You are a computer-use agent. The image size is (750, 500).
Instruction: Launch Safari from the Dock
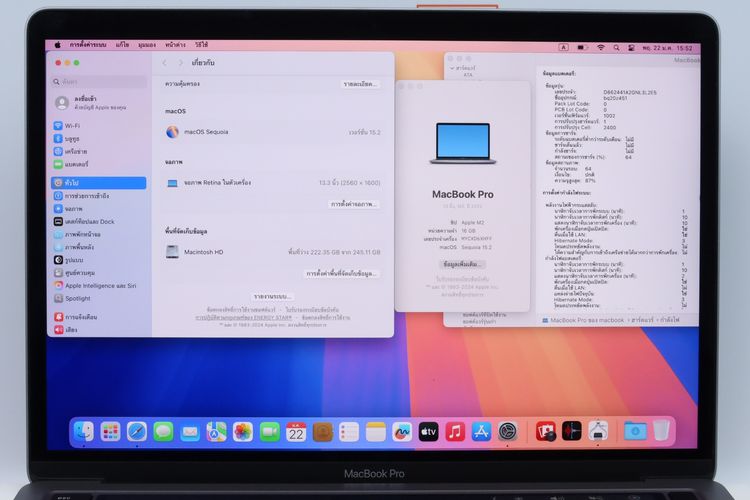137,432
